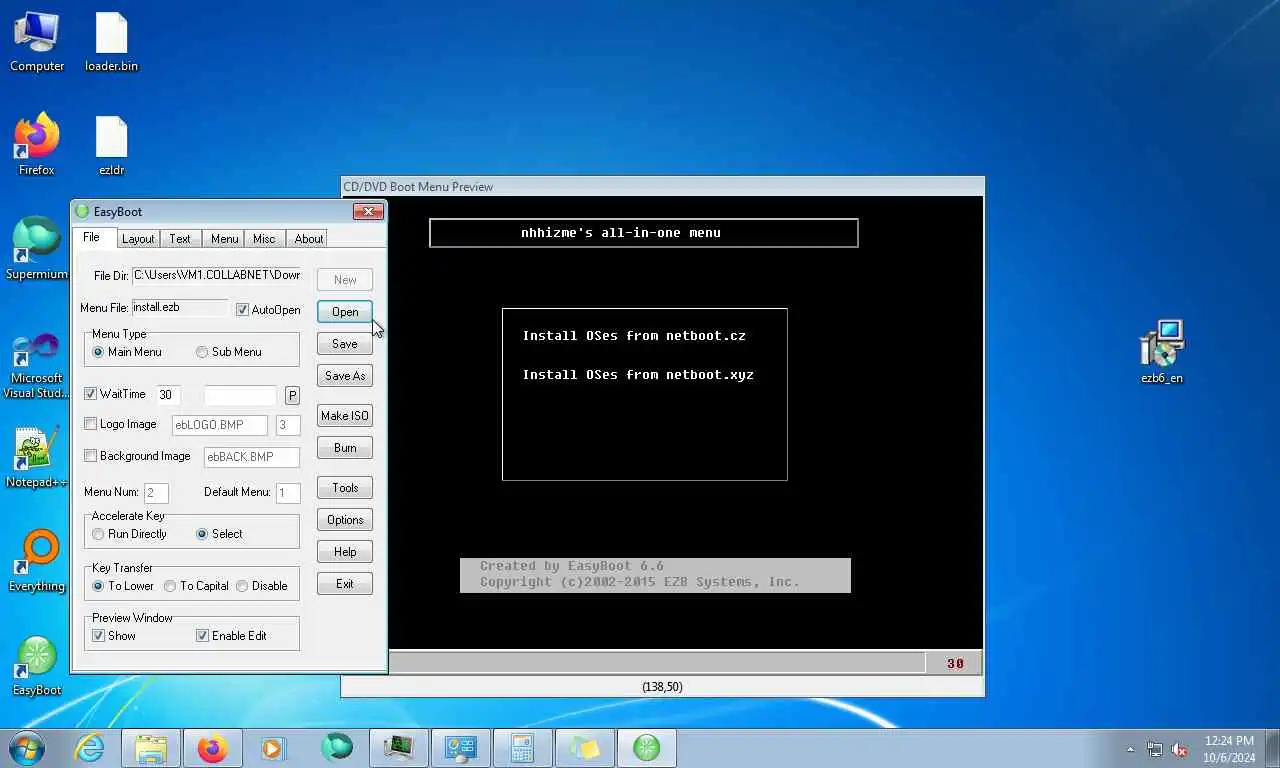Click the EasyBoot title bar app icon
Viewport: 1280px width, 768px height.
pyautogui.click(x=82, y=211)
